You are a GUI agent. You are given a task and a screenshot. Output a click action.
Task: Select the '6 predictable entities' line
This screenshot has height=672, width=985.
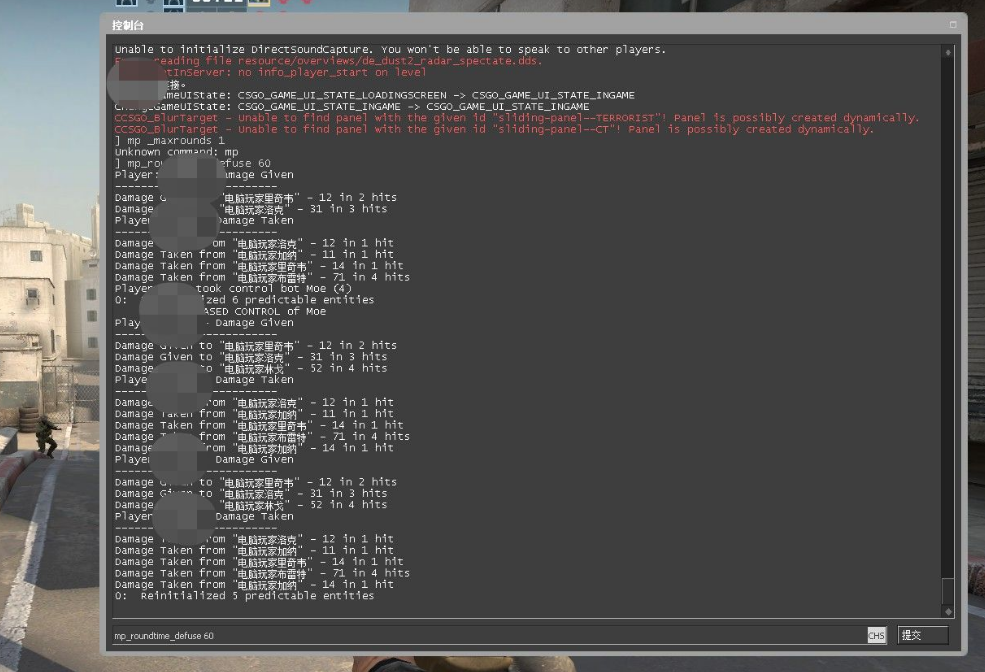[x=244, y=300]
